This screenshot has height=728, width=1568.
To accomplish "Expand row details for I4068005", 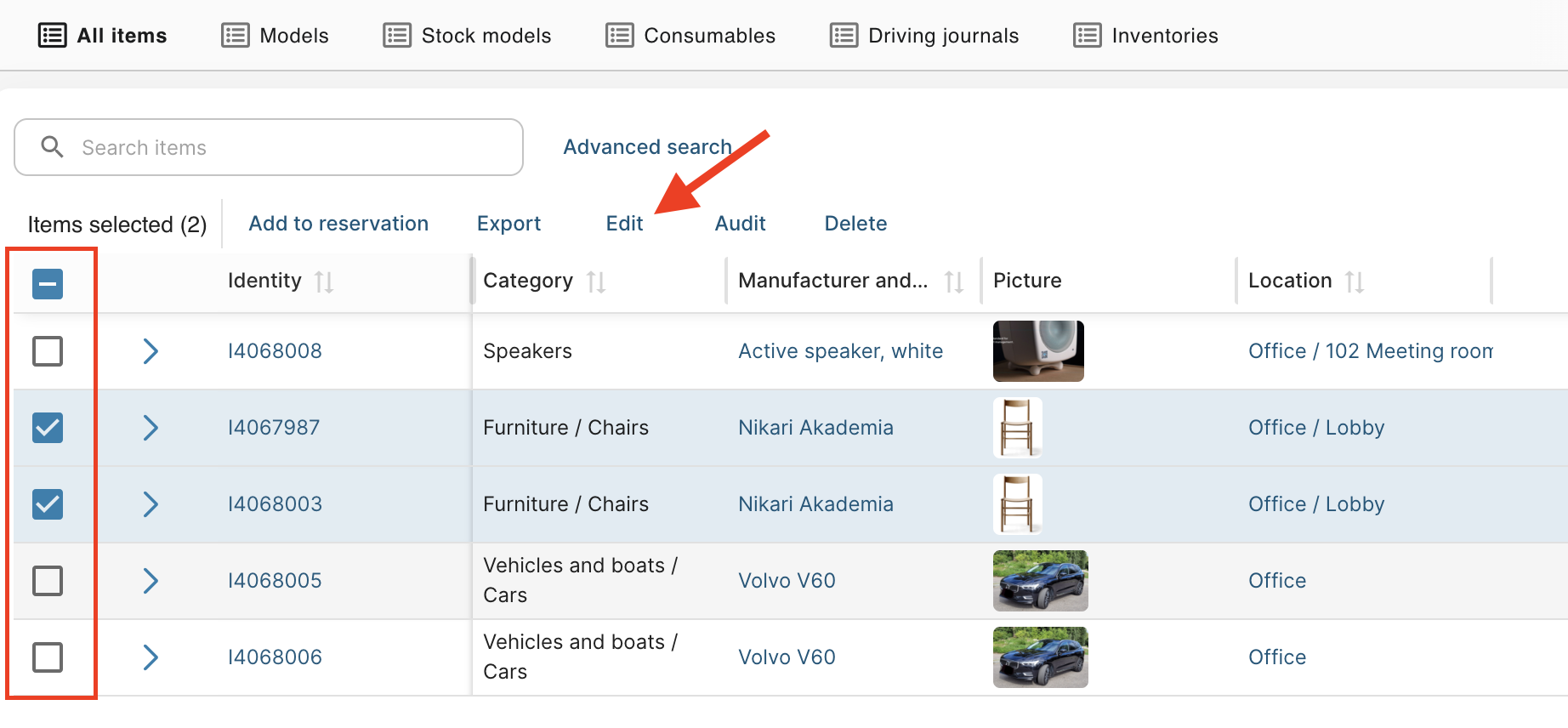I will coord(151,581).
